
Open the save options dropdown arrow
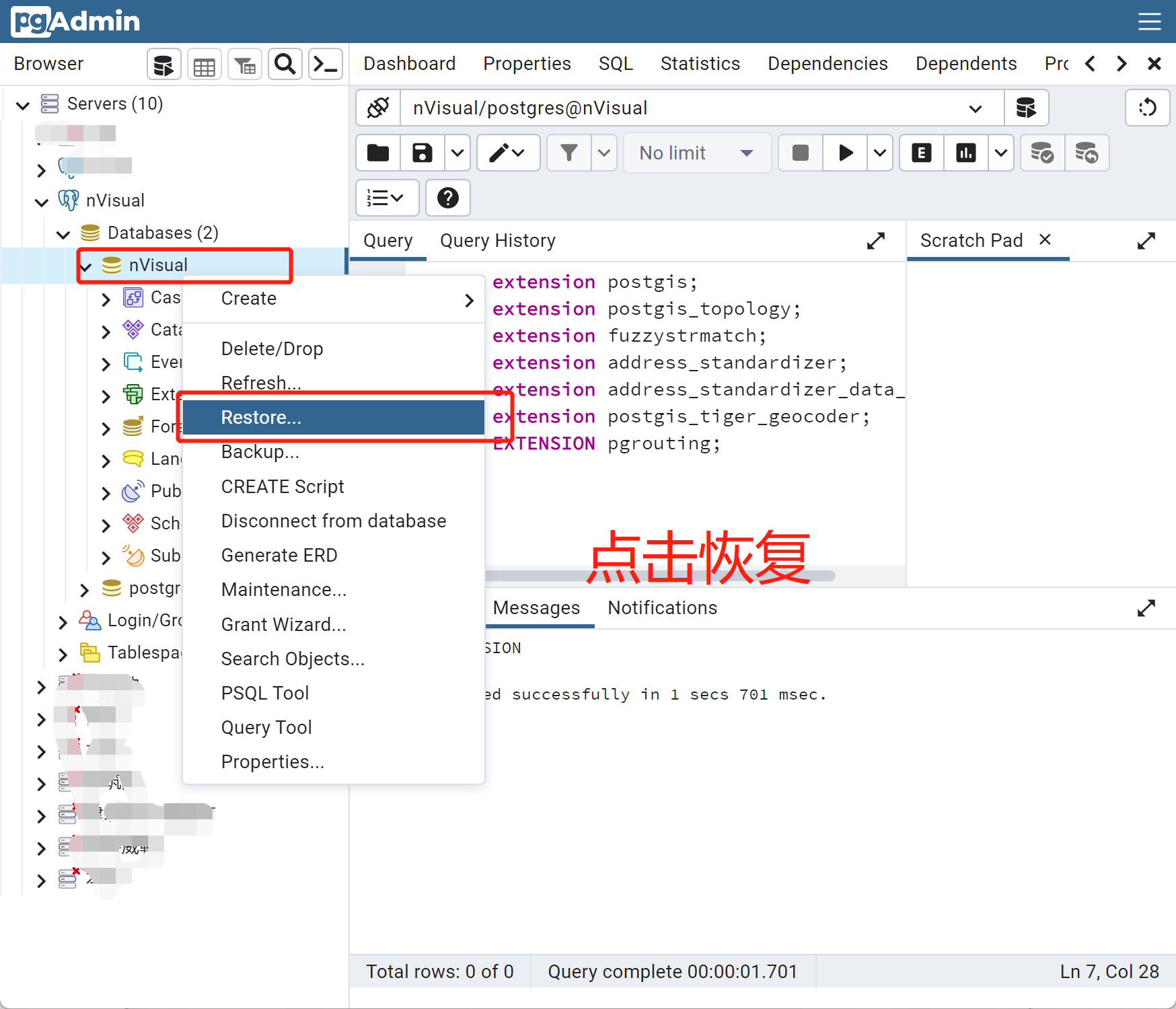pos(457,153)
